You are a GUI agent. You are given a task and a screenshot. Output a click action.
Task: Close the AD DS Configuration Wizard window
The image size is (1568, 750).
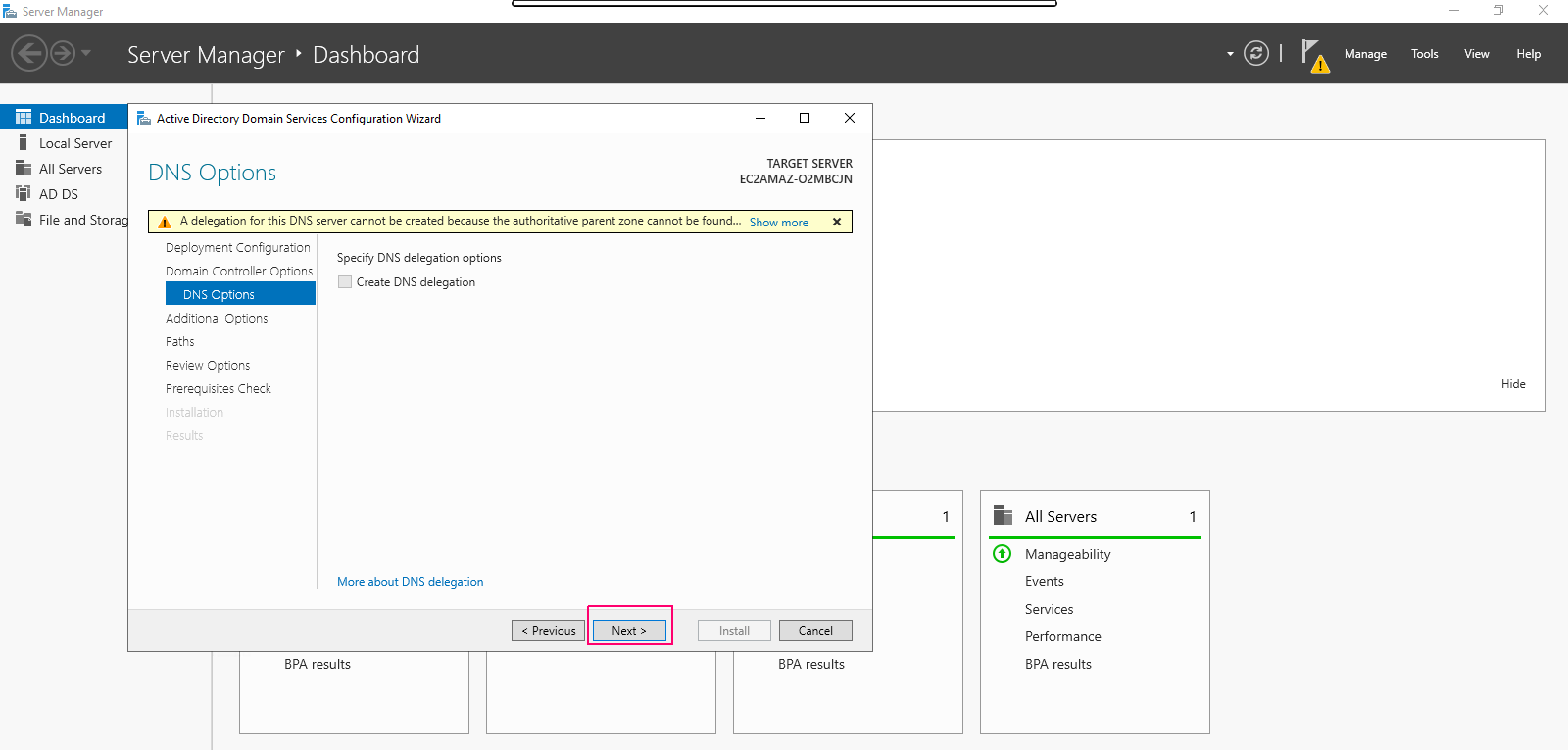coord(850,118)
